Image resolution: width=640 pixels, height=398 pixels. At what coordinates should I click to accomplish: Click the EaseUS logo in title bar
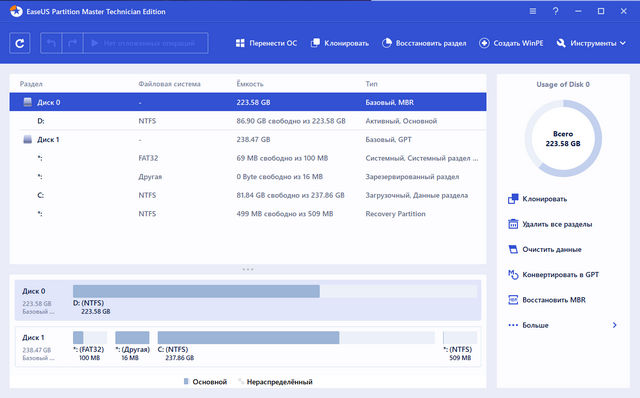point(16,11)
